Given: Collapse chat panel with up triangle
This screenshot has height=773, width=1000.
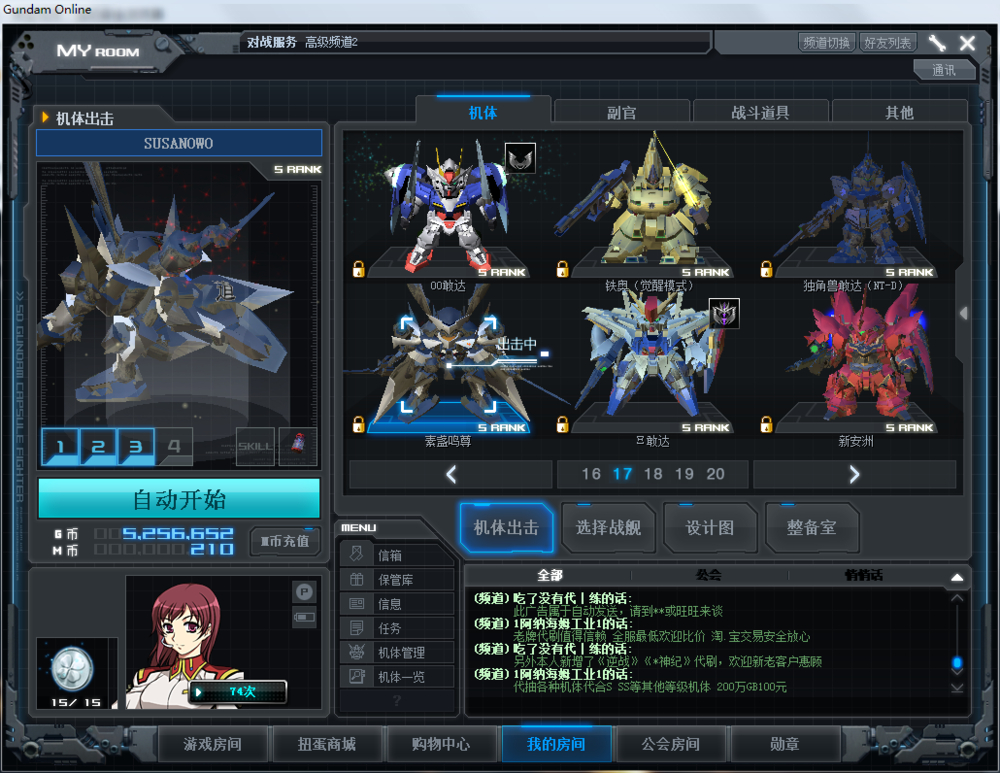Looking at the screenshot, I should click(957, 577).
